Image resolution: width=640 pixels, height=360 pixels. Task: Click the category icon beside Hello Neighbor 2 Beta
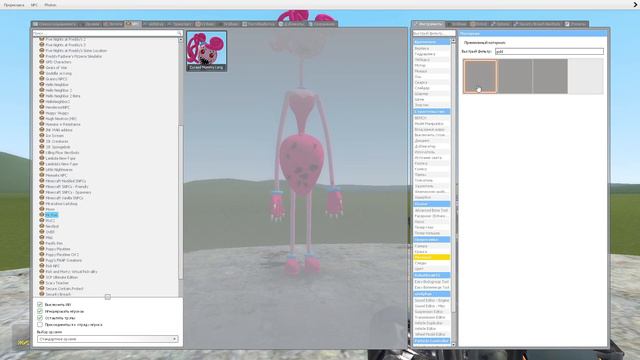tap(42, 96)
